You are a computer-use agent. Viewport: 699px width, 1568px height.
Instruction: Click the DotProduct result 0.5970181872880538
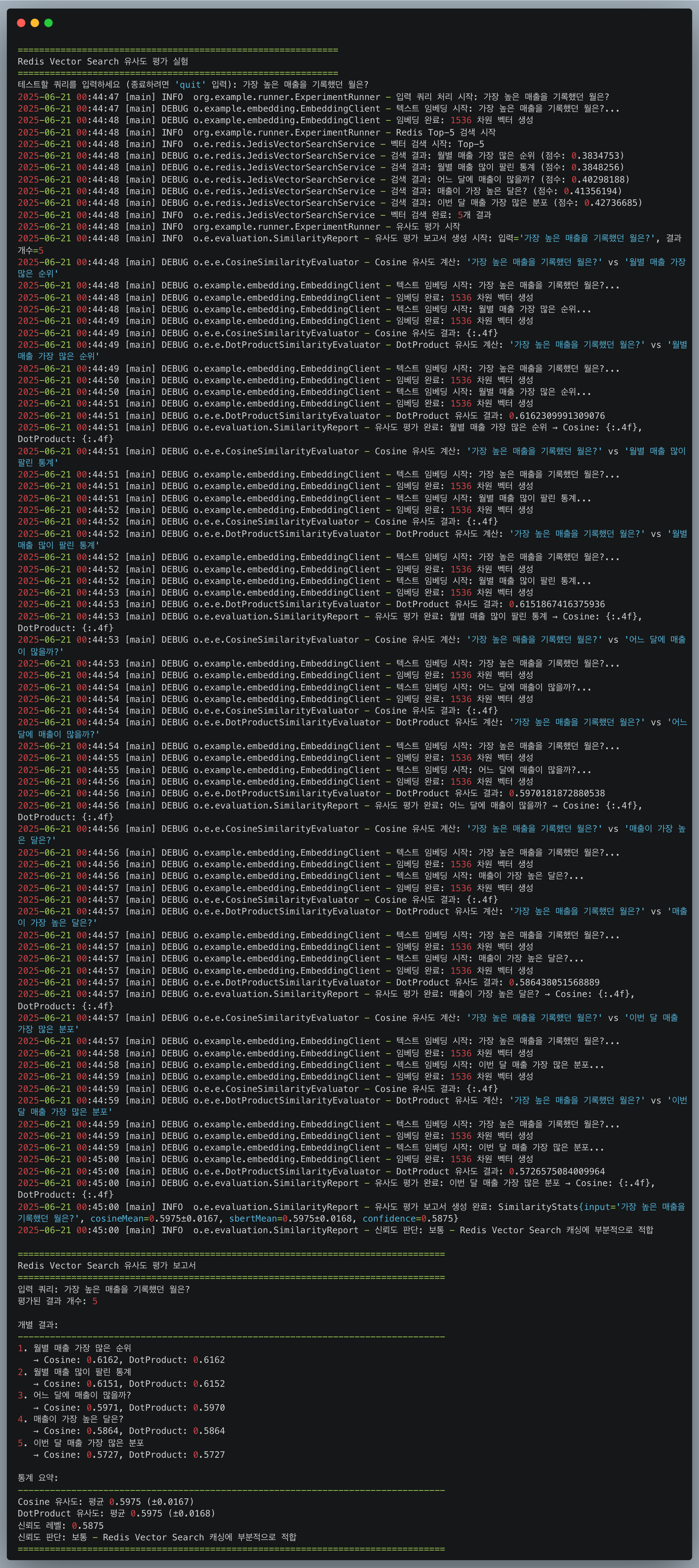[557, 793]
